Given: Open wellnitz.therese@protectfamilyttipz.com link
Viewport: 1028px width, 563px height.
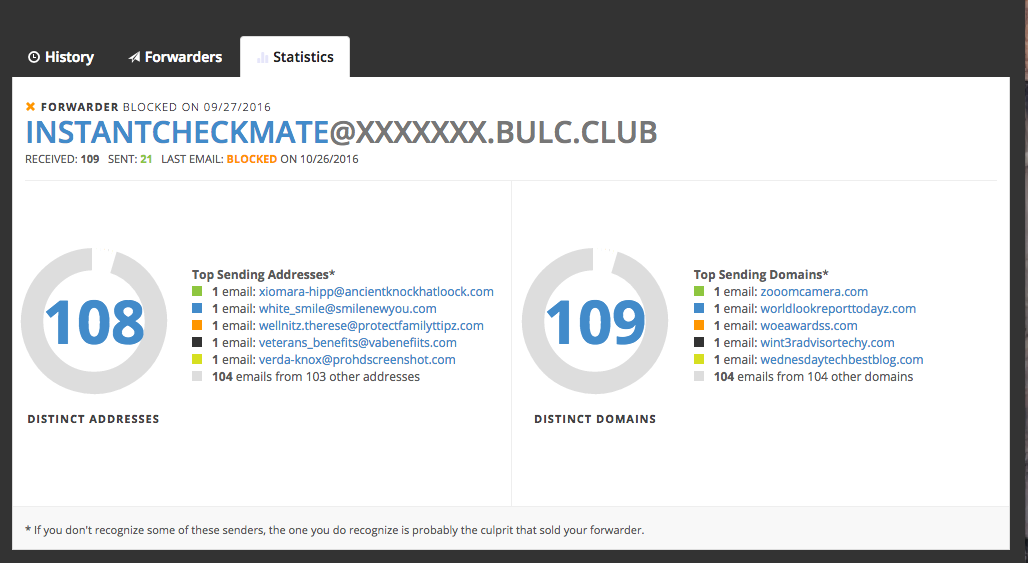Looking at the screenshot, I should tap(371, 326).
